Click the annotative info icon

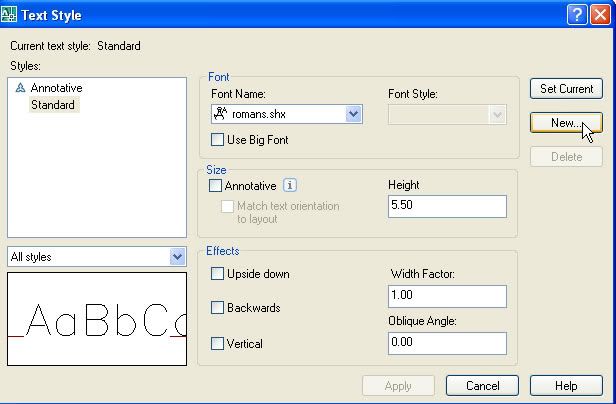[290, 185]
